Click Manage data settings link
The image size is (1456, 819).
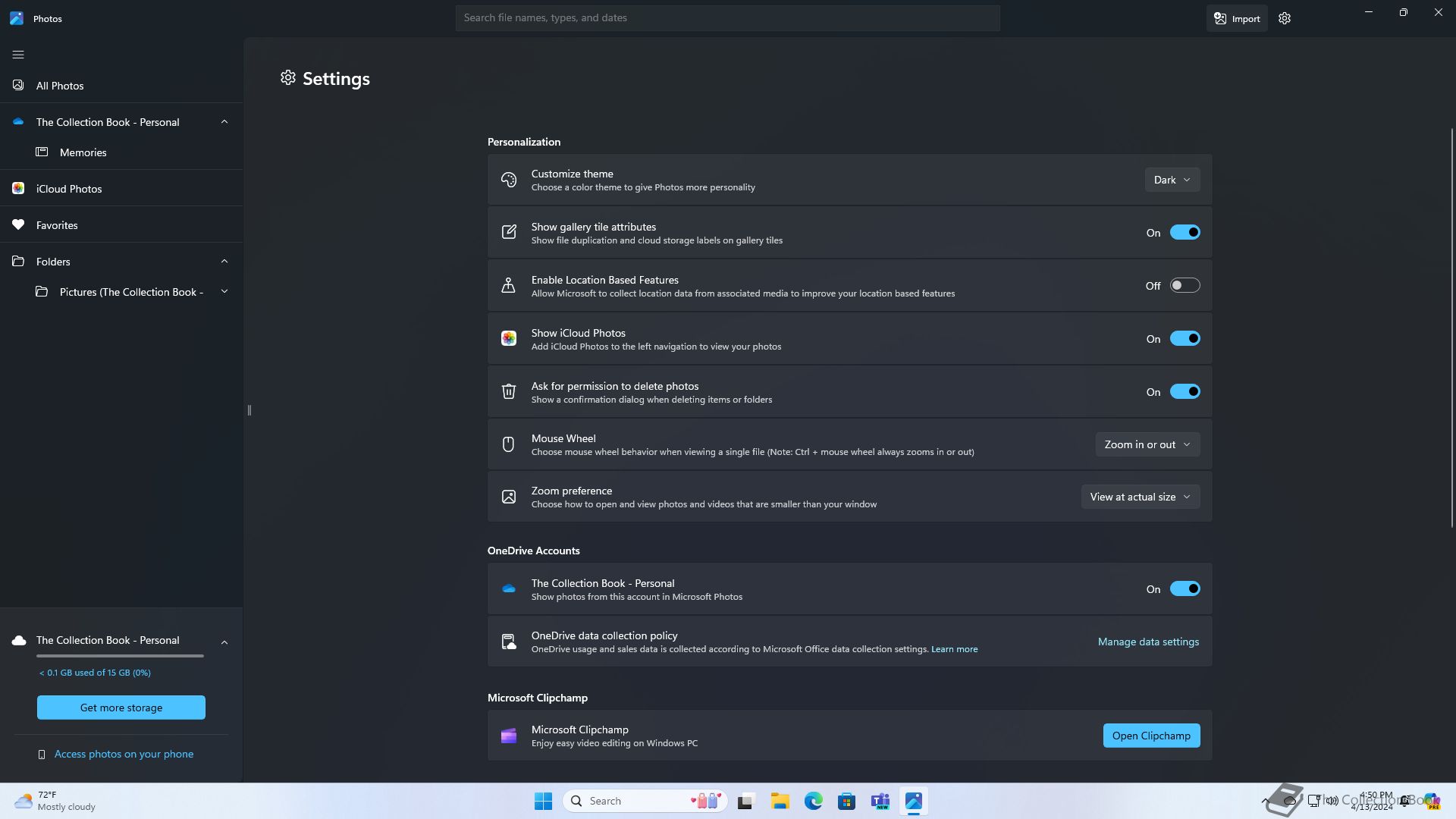[x=1148, y=642]
